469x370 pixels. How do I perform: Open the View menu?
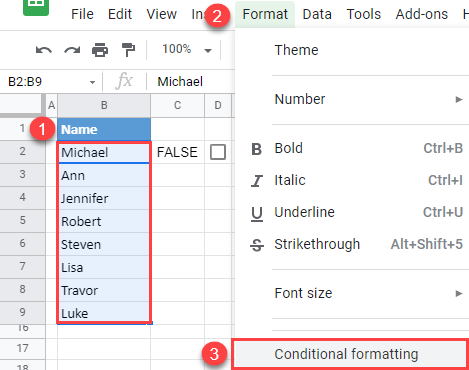pyautogui.click(x=162, y=14)
